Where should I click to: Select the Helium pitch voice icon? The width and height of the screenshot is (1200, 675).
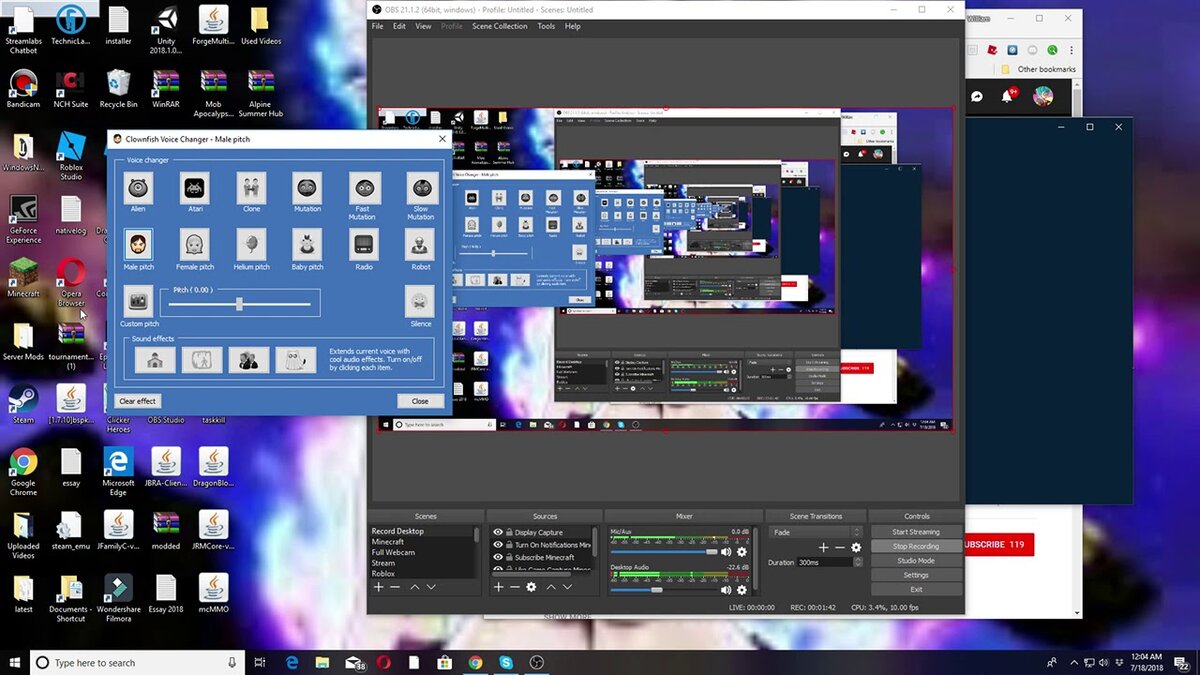pos(251,244)
